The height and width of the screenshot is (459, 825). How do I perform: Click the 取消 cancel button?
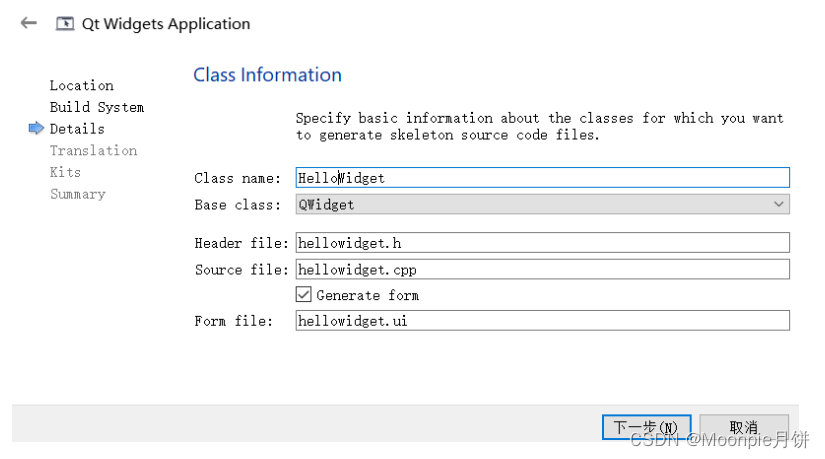tap(744, 427)
